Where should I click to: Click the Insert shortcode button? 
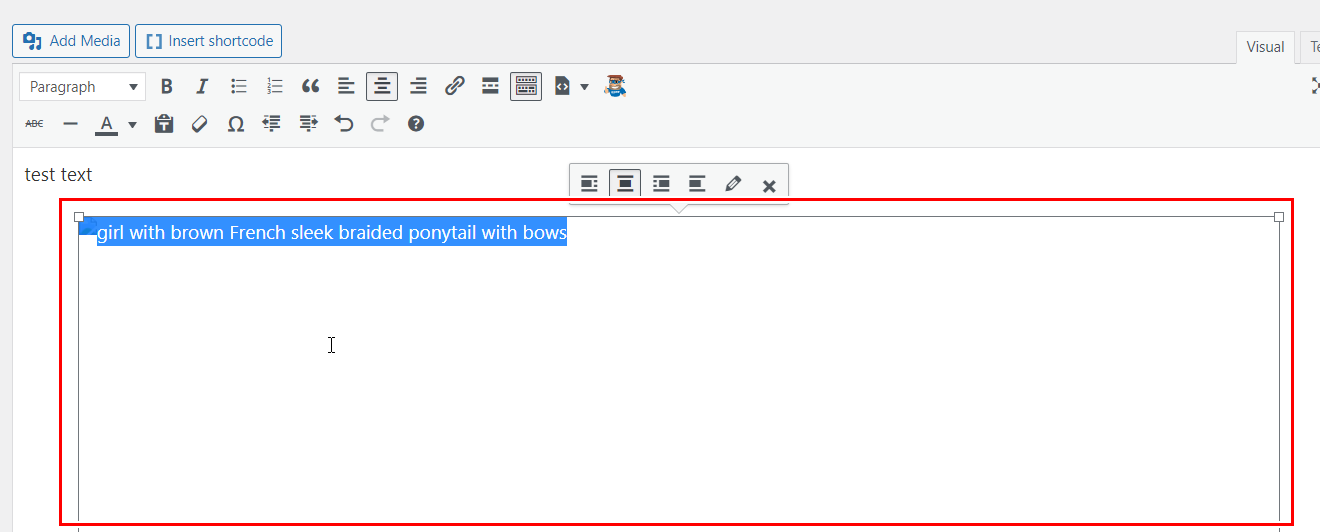[209, 41]
